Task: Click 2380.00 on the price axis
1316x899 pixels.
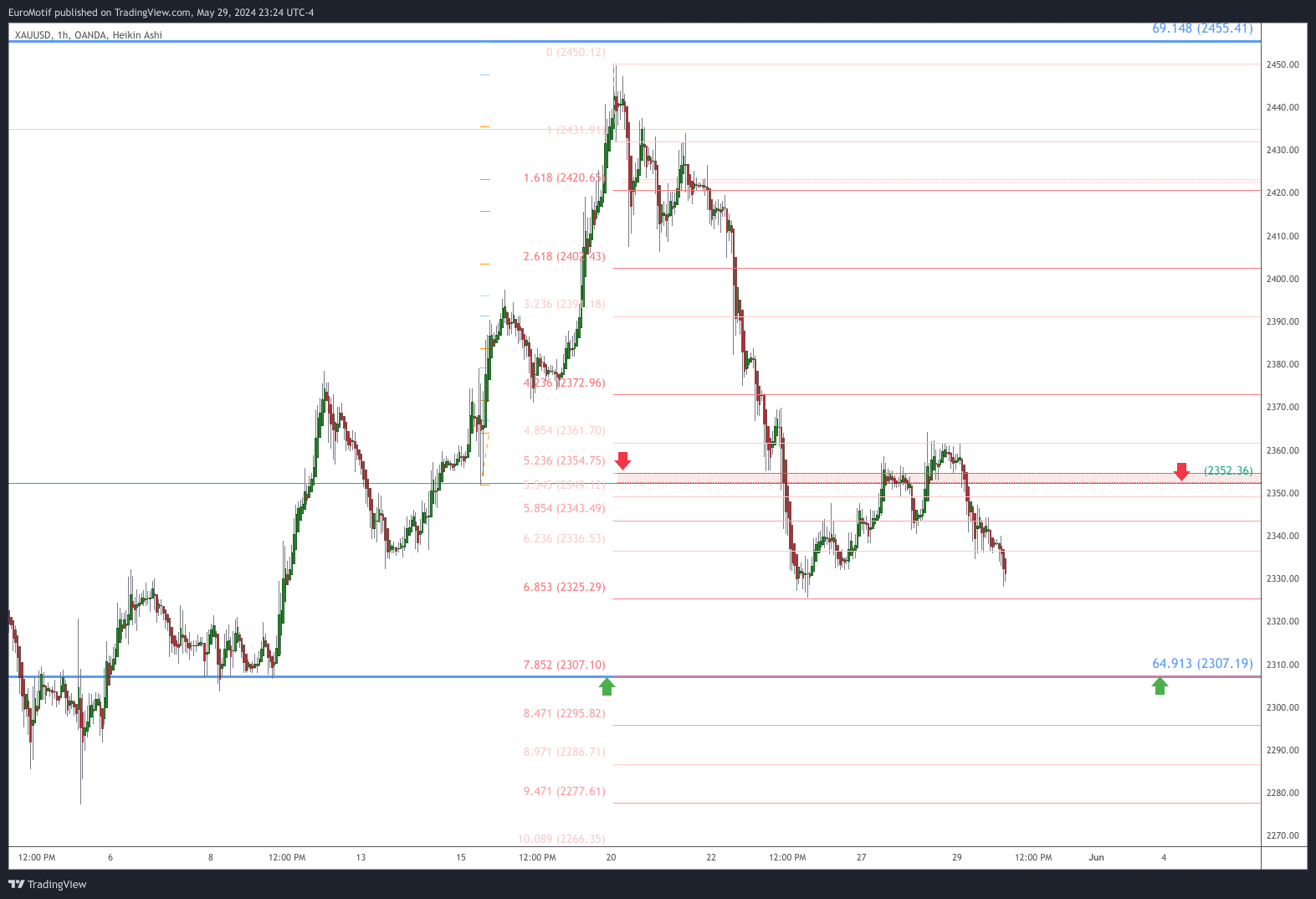Action: coord(1283,364)
